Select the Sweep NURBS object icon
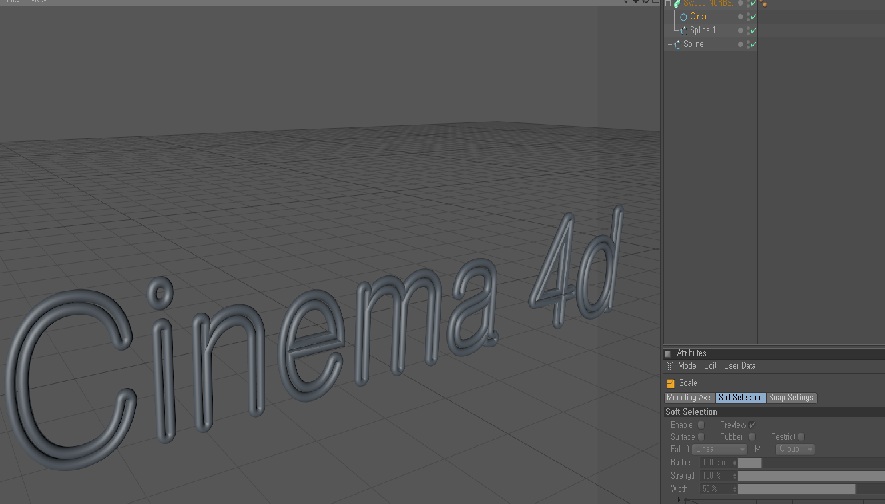This screenshot has width=885, height=504. coord(677,4)
